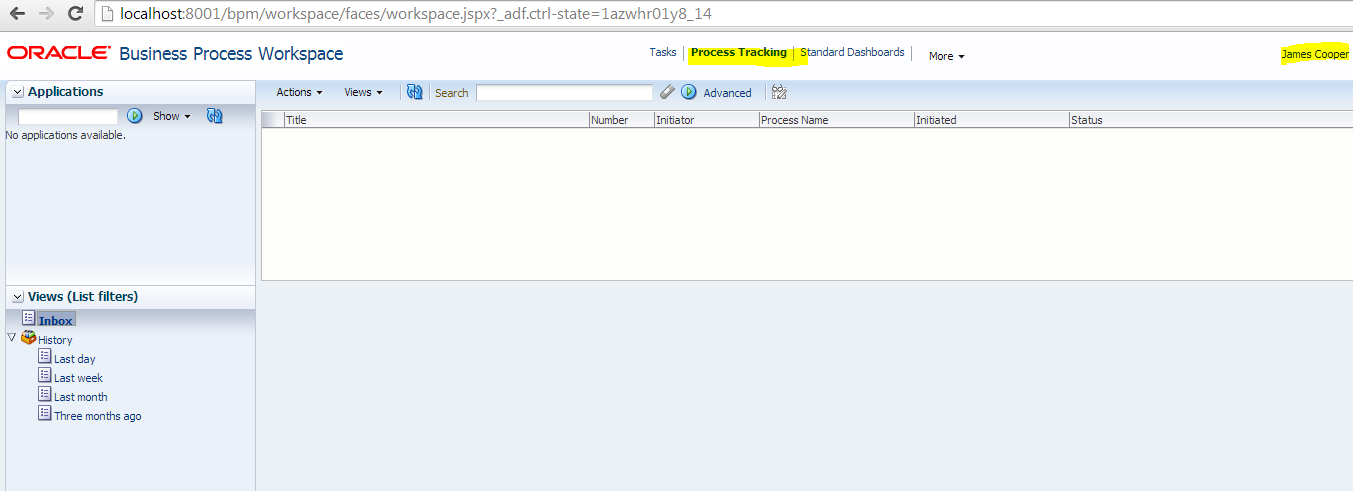Go forward using the browser forward arrow

pyautogui.click(x=46, y=14)
